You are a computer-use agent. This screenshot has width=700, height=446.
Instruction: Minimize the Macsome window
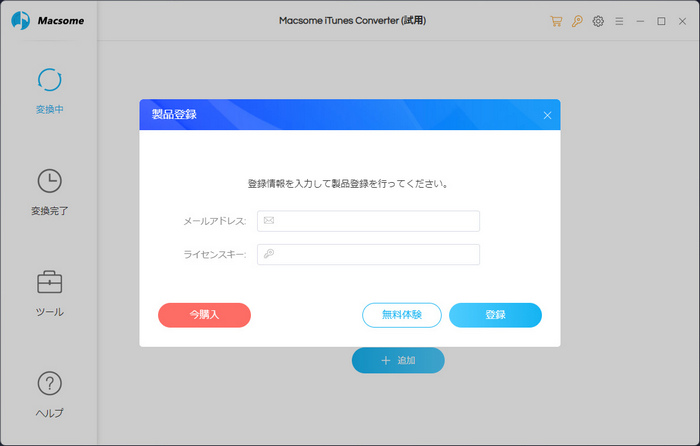(x=640, y=21)
